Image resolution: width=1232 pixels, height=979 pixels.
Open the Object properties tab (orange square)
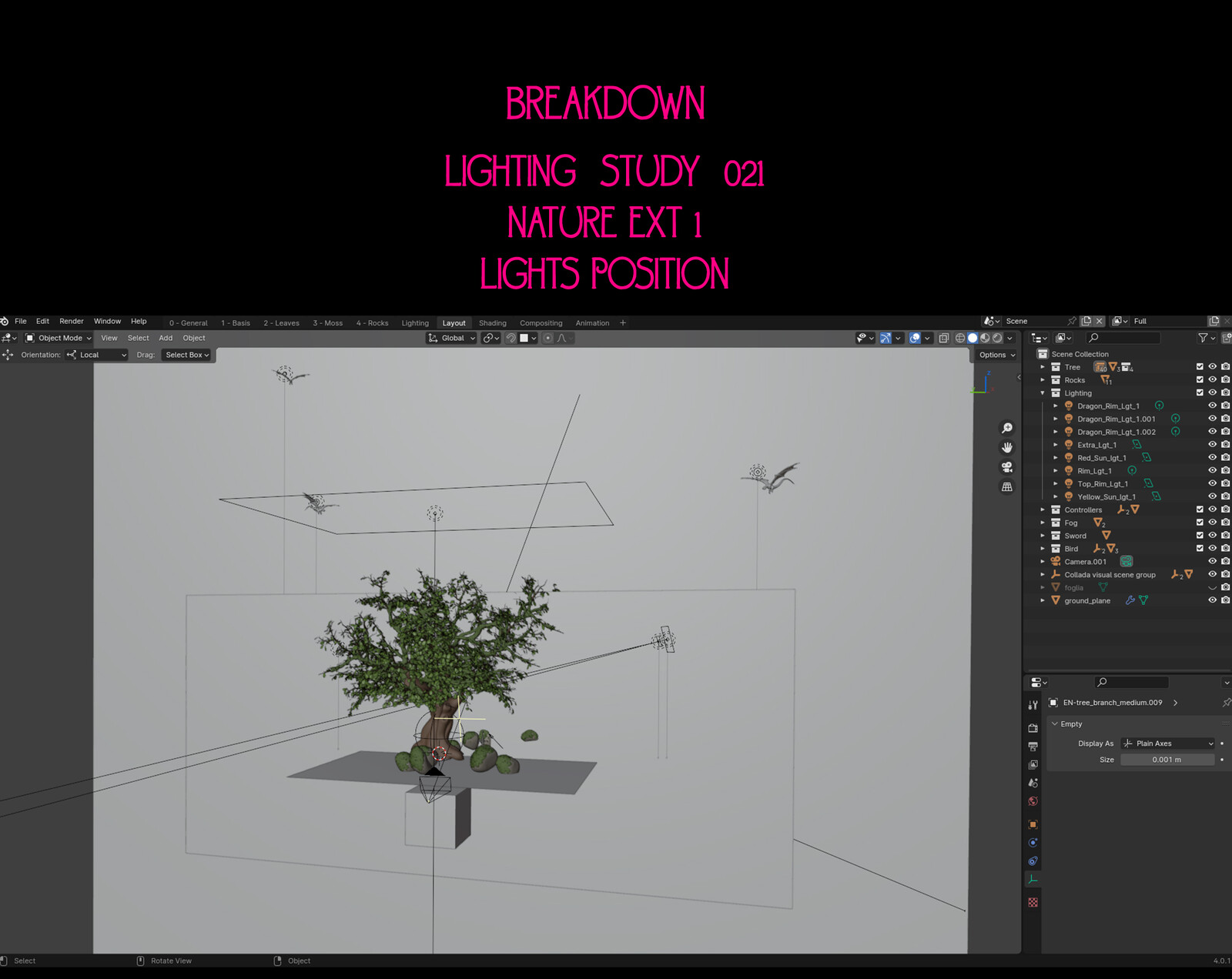point(1033,824)
